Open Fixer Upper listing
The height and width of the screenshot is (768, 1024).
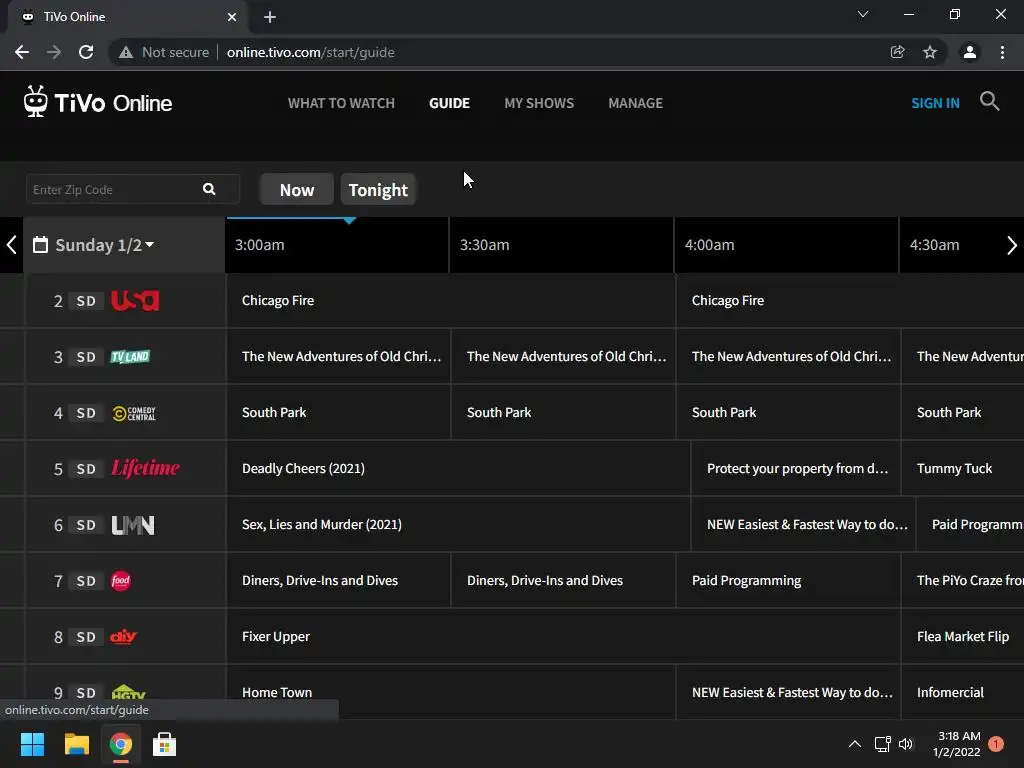(563, 636)
